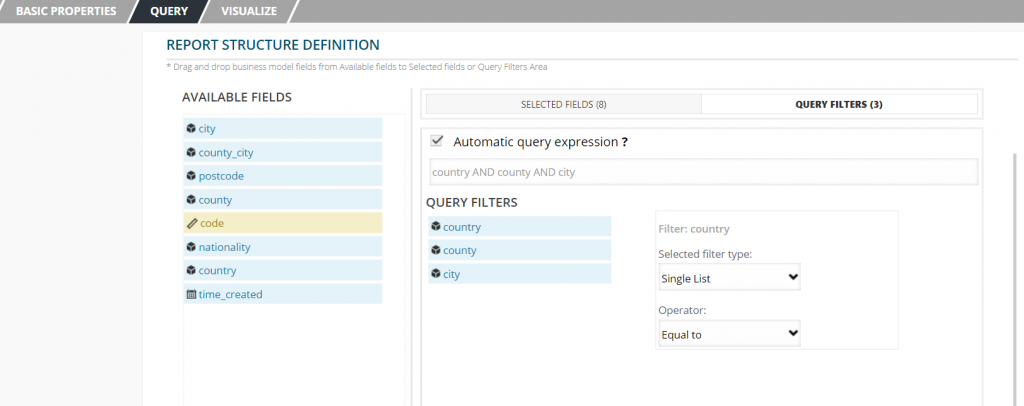1024x406 pixels.
Task: Click the question mark help link
Action: [624, 142]
